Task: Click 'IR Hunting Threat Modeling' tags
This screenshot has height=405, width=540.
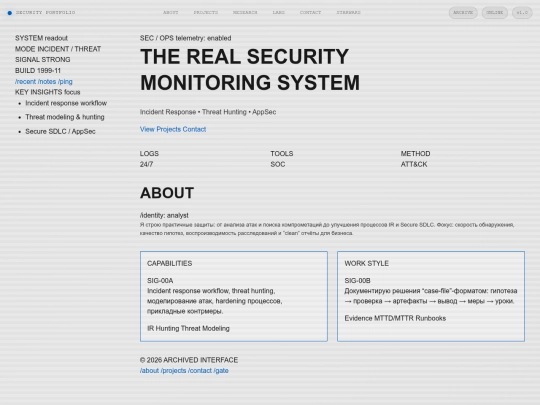Action: click(x=188, y=329)
